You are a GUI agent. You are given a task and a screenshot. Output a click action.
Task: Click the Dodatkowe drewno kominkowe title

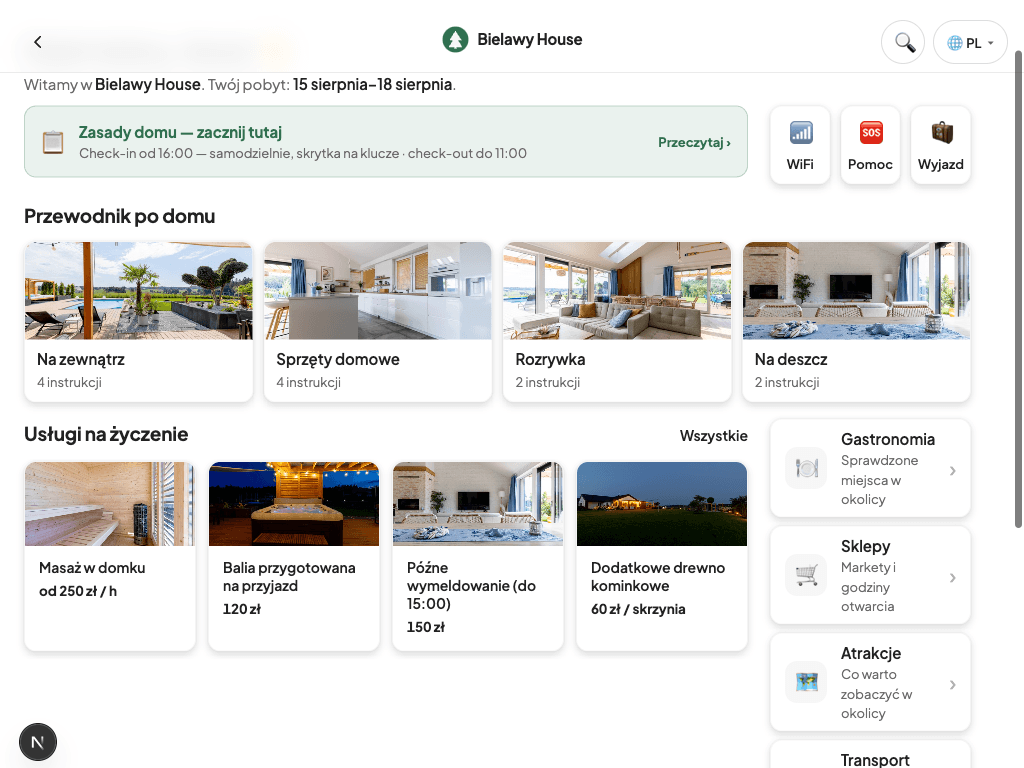(658, 577)
